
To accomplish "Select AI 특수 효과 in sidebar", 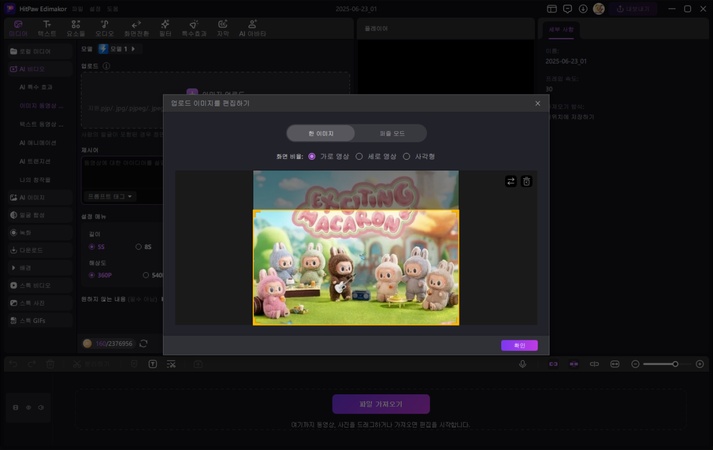I will point(36,87).
